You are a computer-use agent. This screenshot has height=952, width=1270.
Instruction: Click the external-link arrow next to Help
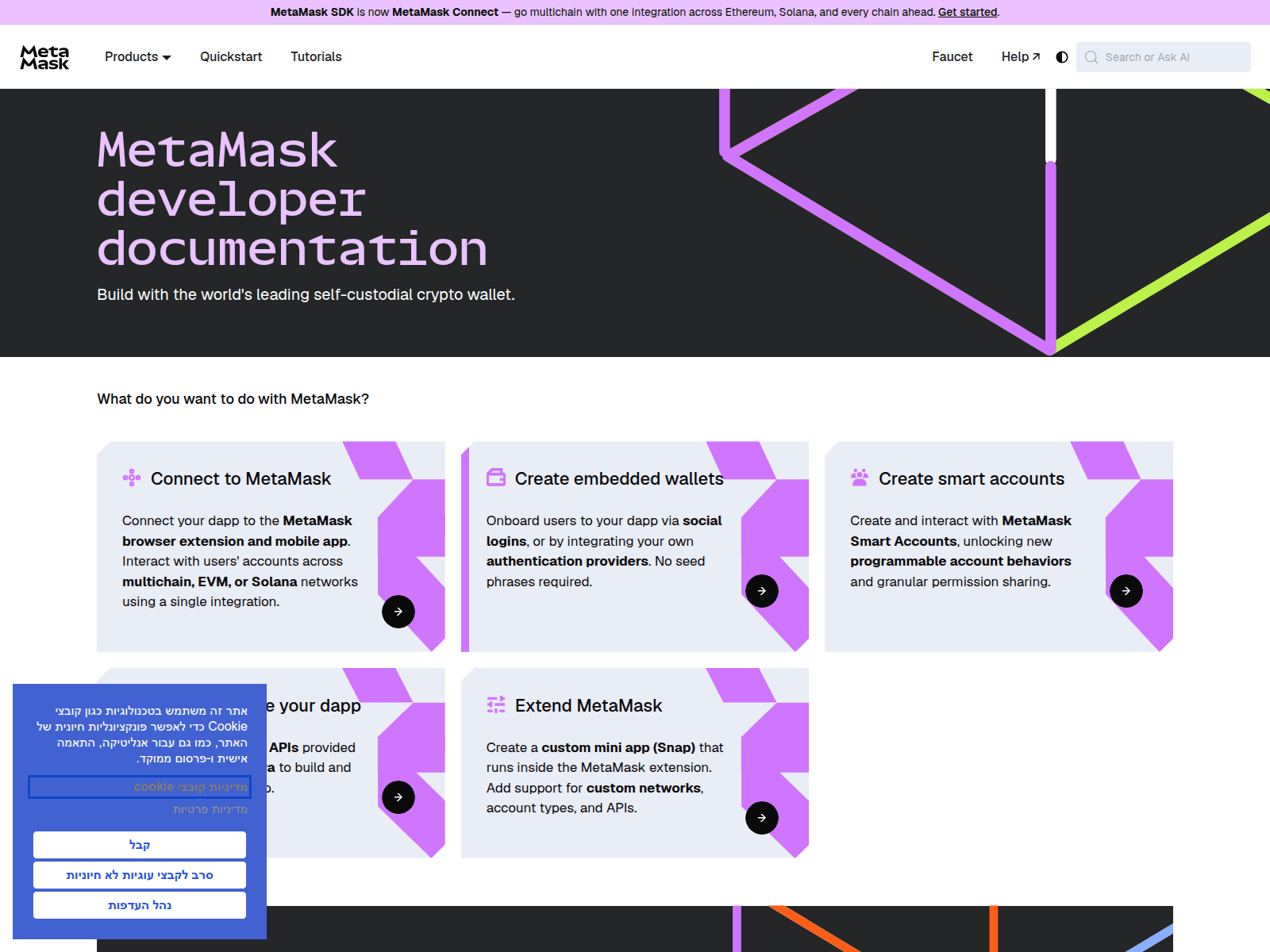[1036, 56]
